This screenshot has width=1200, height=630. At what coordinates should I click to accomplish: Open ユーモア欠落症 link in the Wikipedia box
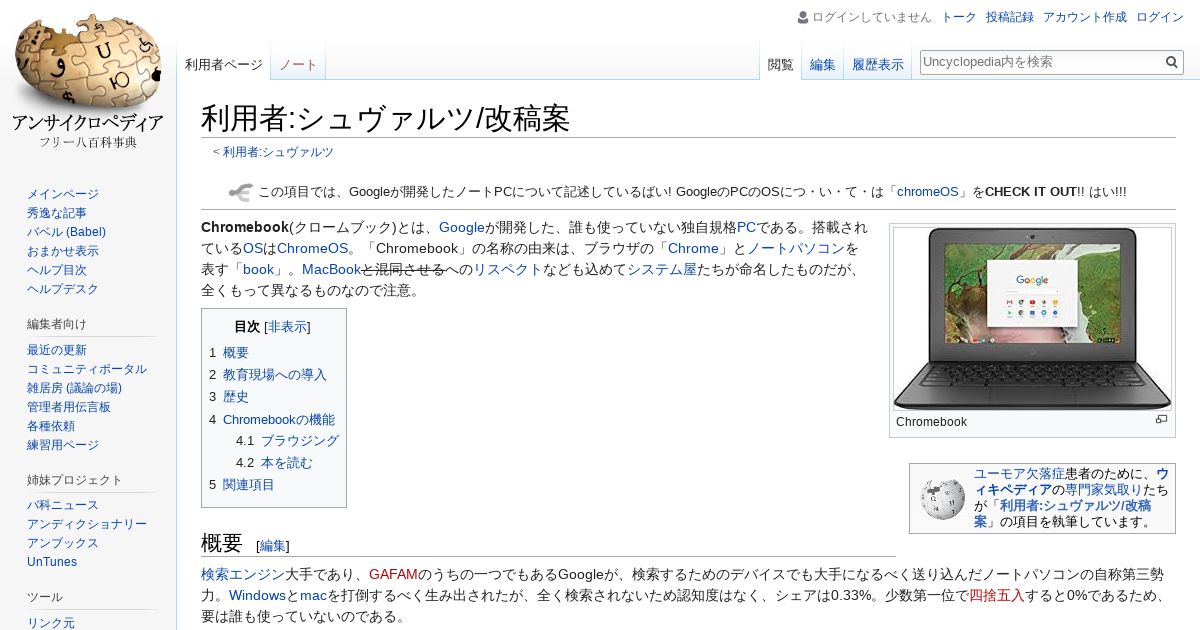1019,473
